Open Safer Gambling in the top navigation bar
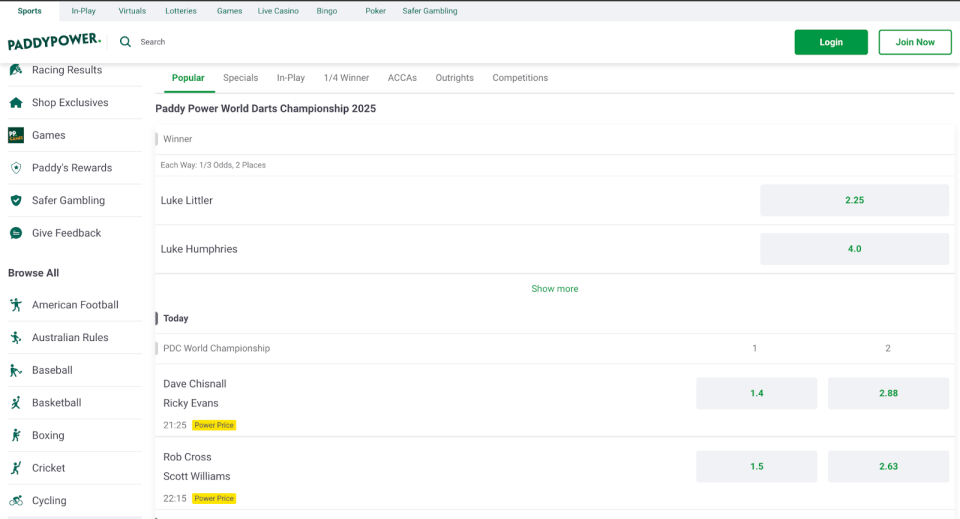 click(x=430, y=11)
